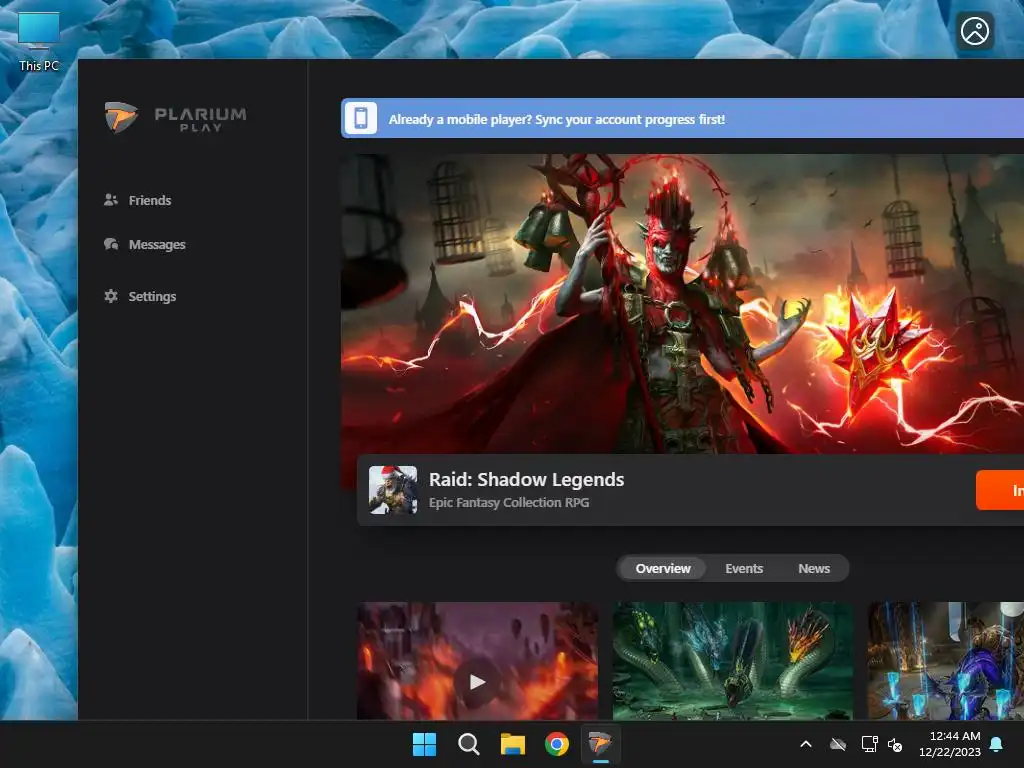Switch to the Events tab

(x=744, y=568)
